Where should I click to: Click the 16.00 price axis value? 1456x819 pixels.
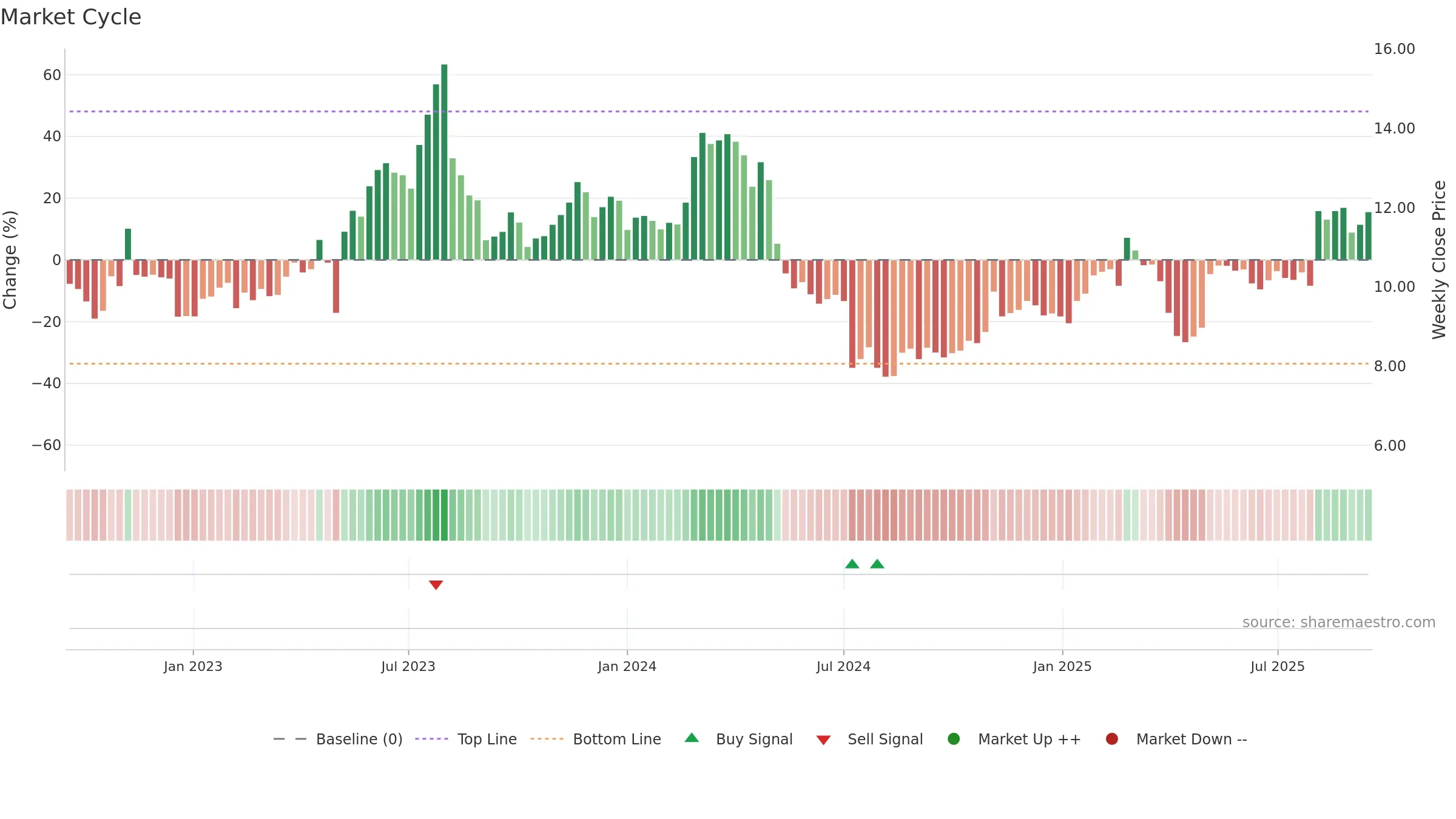(1394, 49)
